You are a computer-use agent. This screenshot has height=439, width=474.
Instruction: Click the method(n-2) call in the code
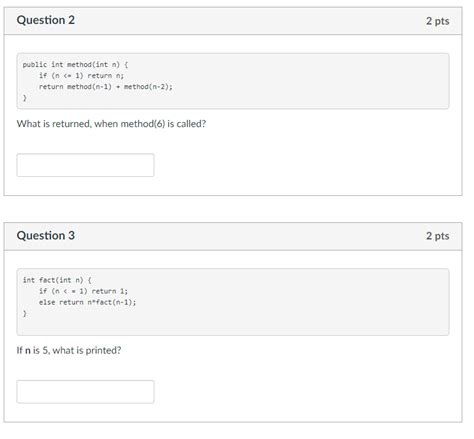147,87
